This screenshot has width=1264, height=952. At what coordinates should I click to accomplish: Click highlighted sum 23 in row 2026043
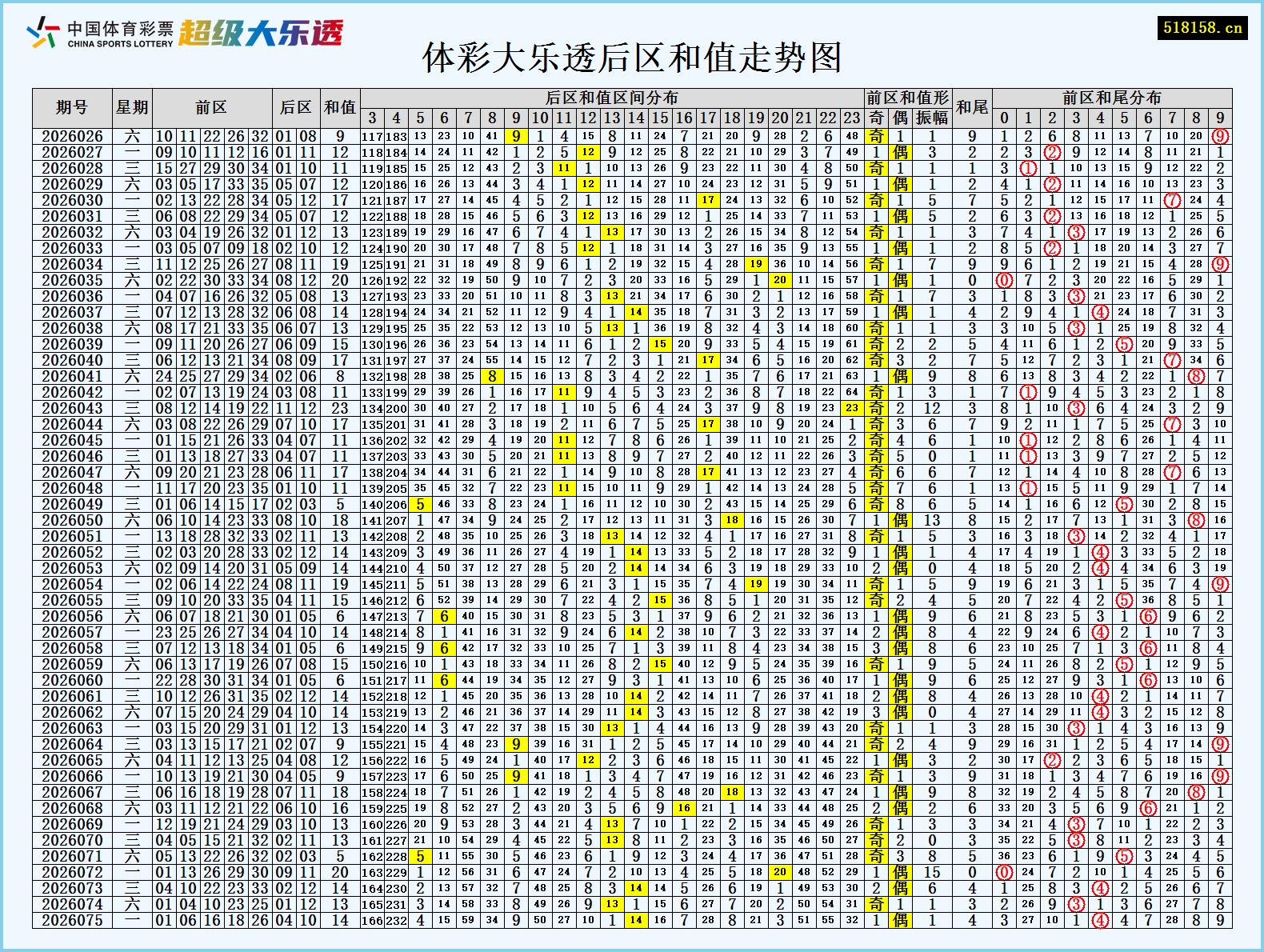852,408
